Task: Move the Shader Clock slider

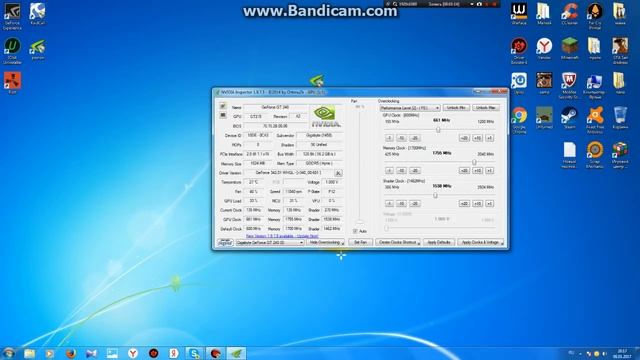Action: (436, 195)
